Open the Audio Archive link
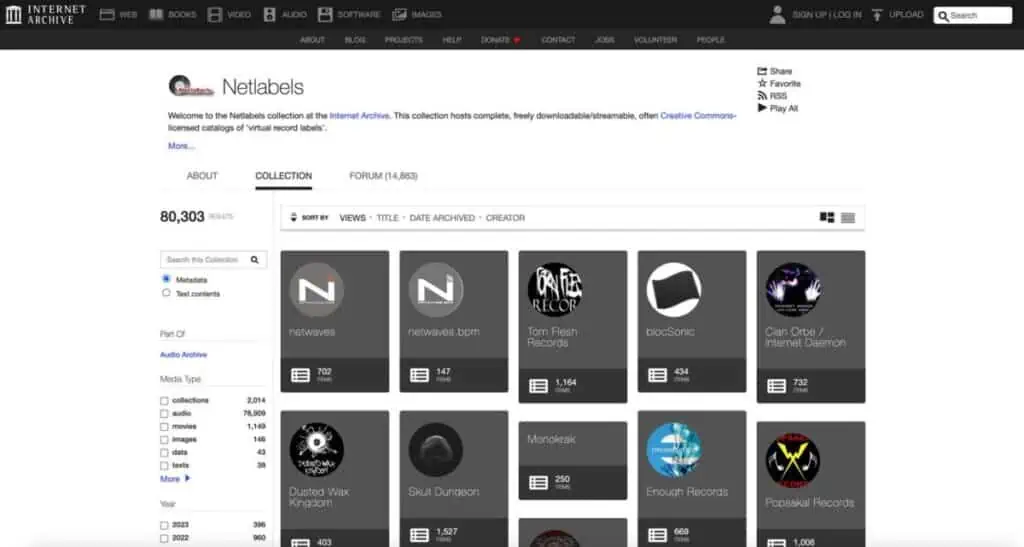1024x547 pixels. pos(184,354)
